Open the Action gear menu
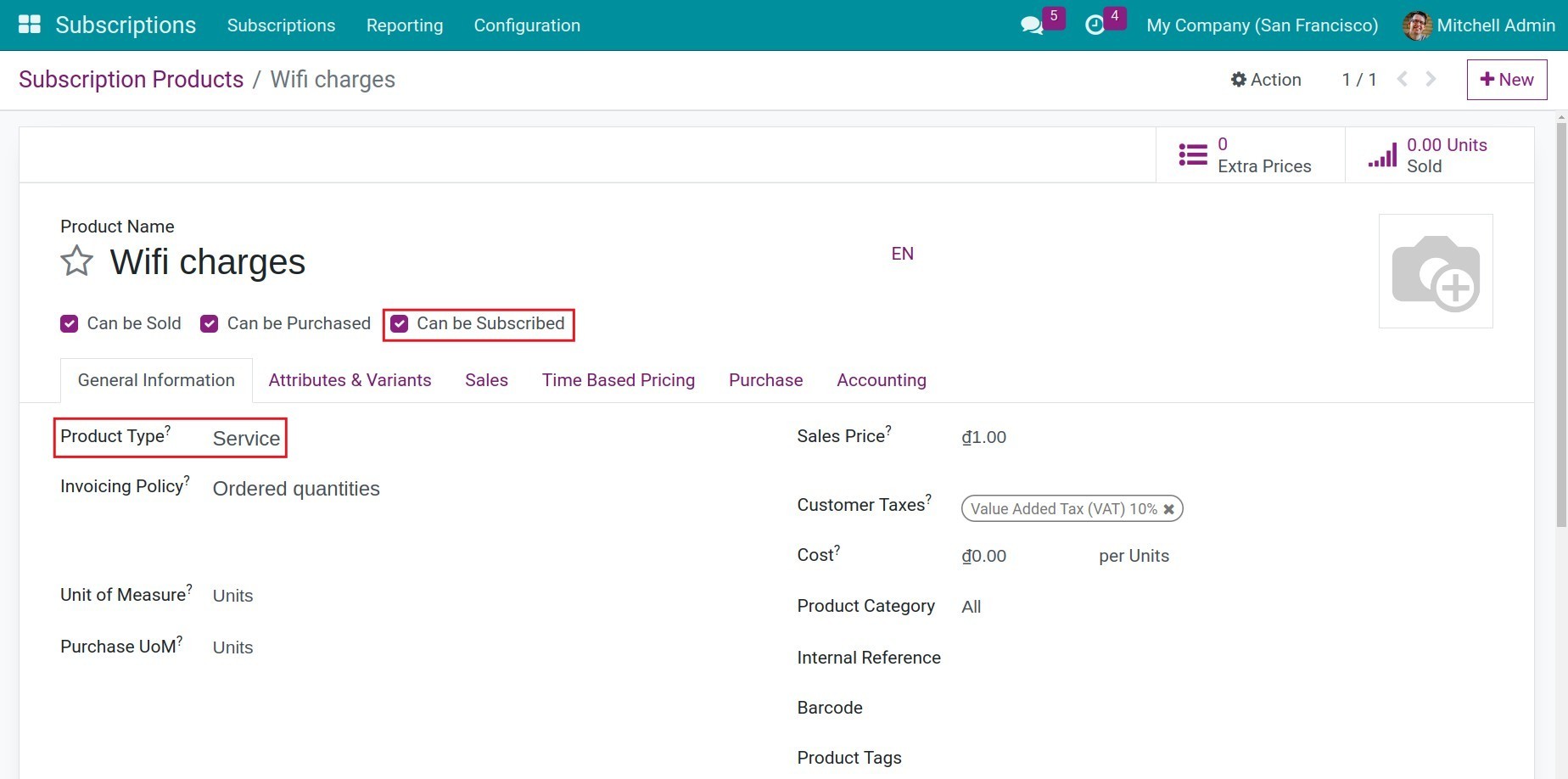Screen dimensions: 1568x779 (1266, 79)
